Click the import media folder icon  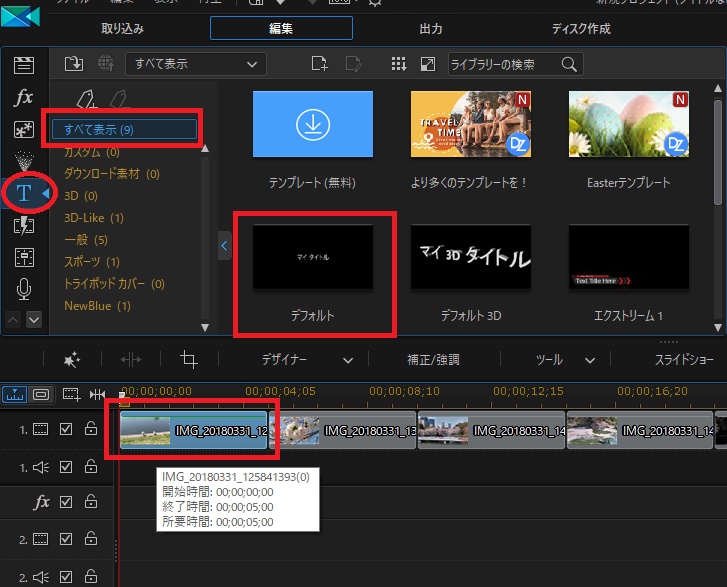coord(74,64)
